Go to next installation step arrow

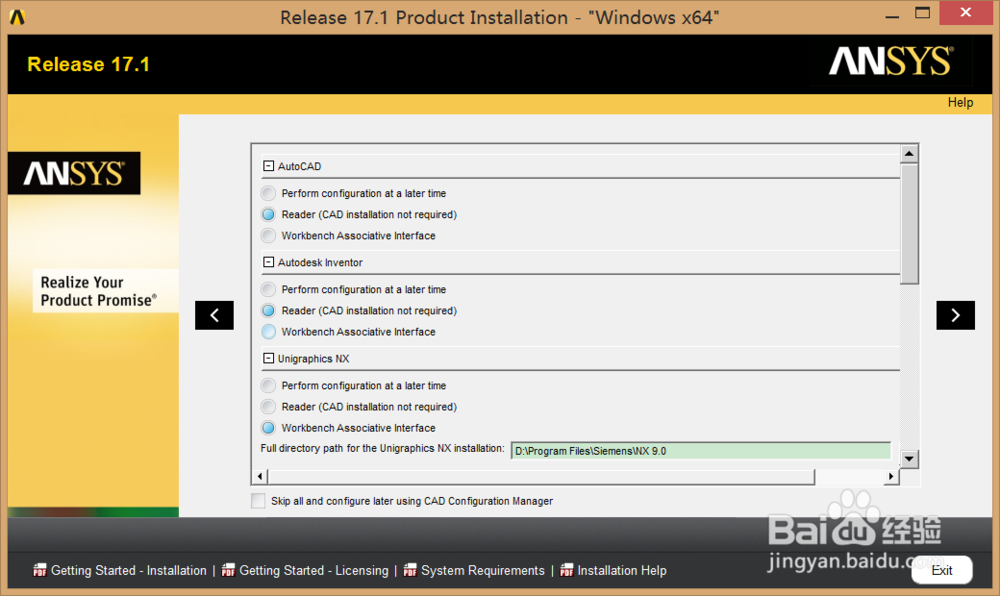(955, 315)
